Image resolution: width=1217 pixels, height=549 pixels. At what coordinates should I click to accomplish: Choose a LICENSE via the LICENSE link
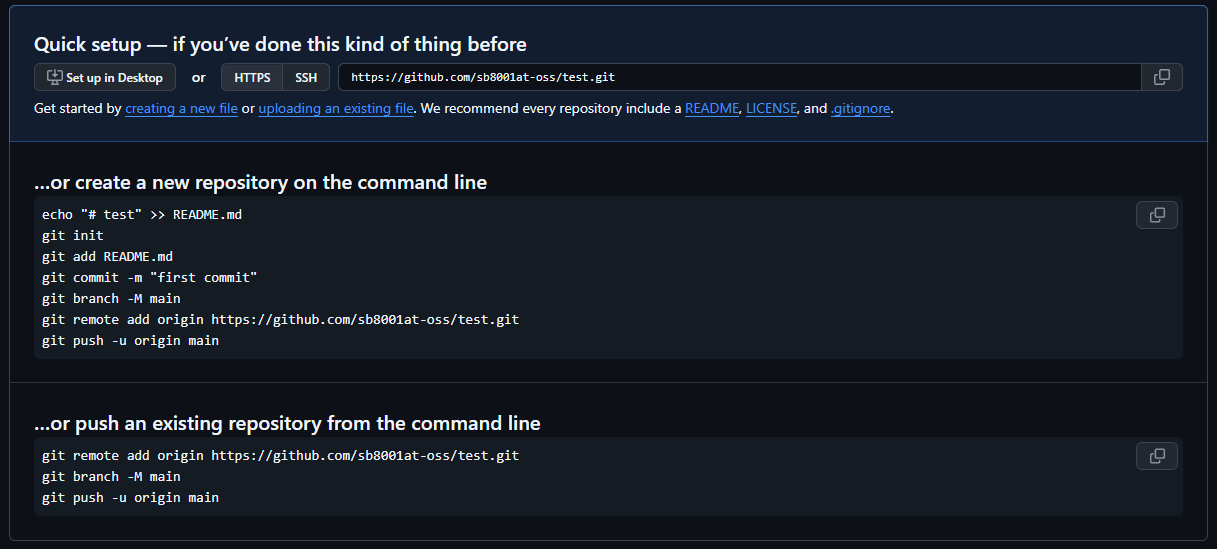pos(772,108)
